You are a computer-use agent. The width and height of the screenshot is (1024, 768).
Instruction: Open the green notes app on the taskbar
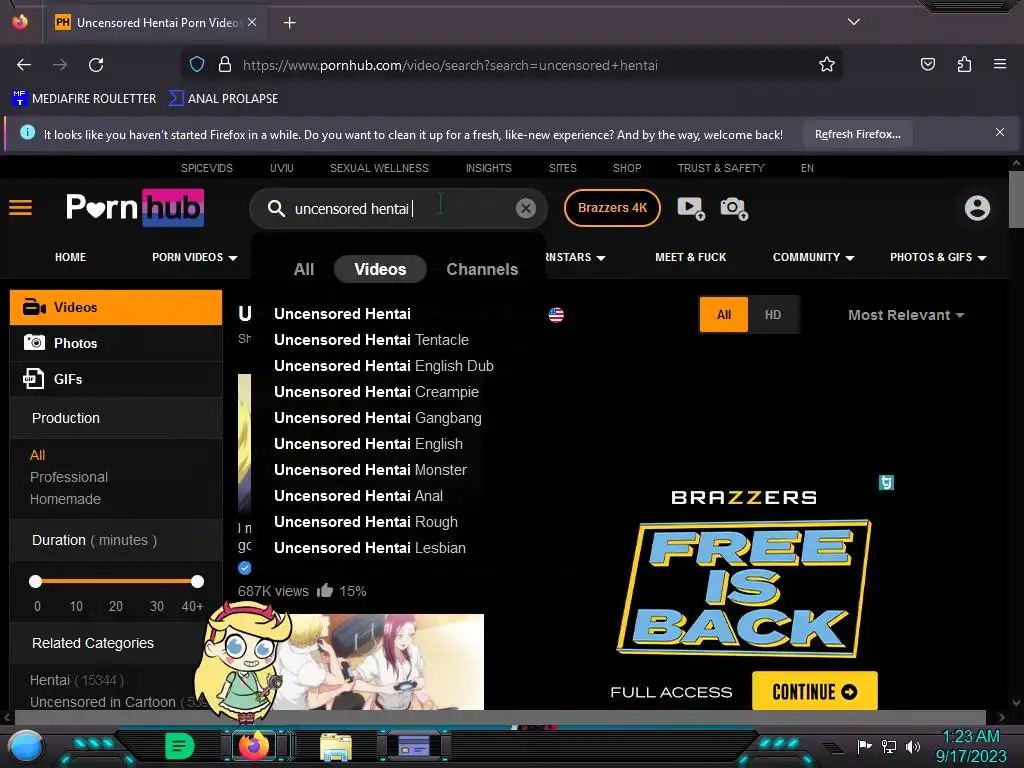point(179,746)
